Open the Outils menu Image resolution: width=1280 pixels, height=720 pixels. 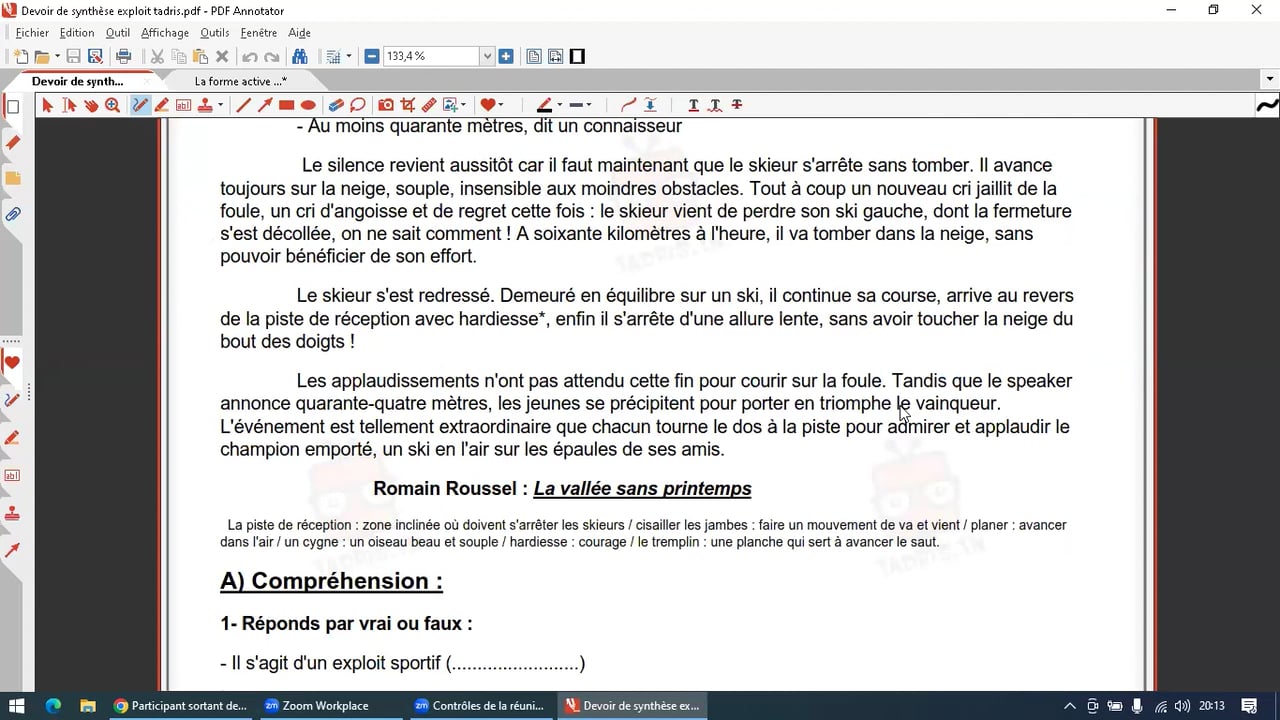(215, 33)
